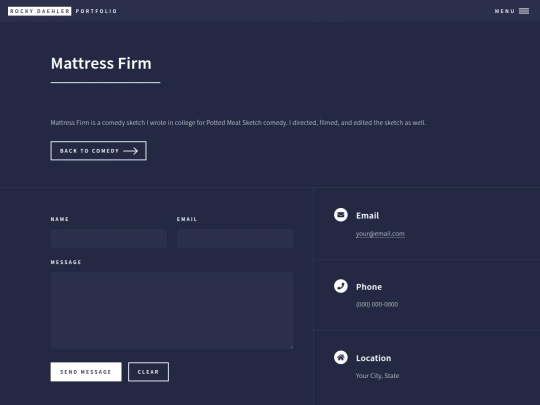Focus the Email input field

(235, 238)
